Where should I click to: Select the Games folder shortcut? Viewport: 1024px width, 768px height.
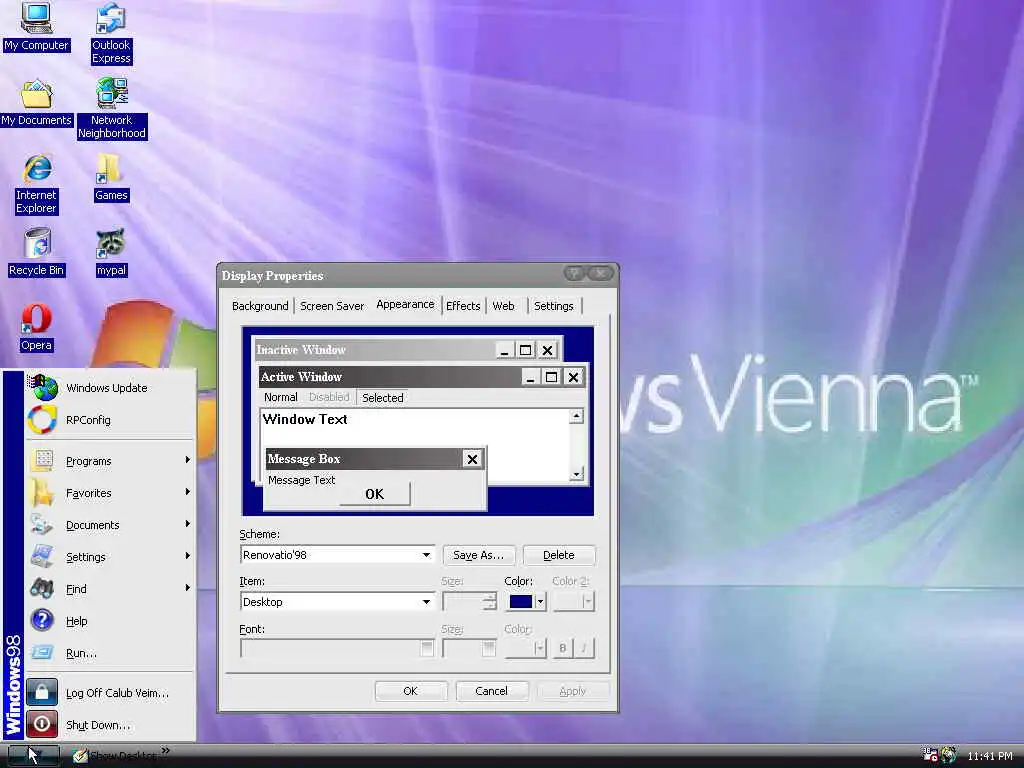111,178
